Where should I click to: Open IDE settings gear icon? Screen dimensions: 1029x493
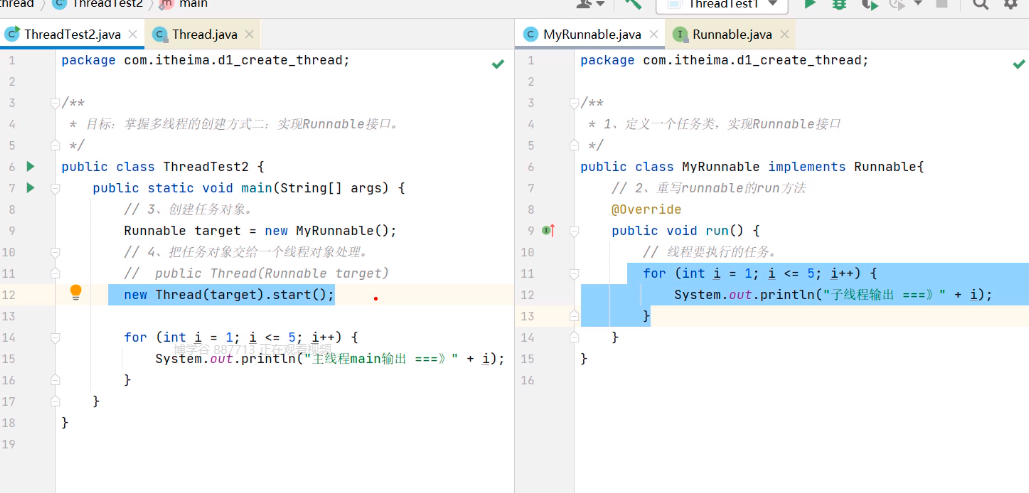tap(1011, 5)
